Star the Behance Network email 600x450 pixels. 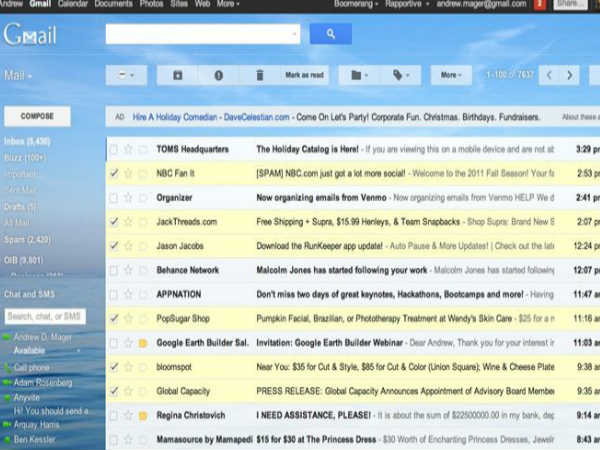point(128,270)
